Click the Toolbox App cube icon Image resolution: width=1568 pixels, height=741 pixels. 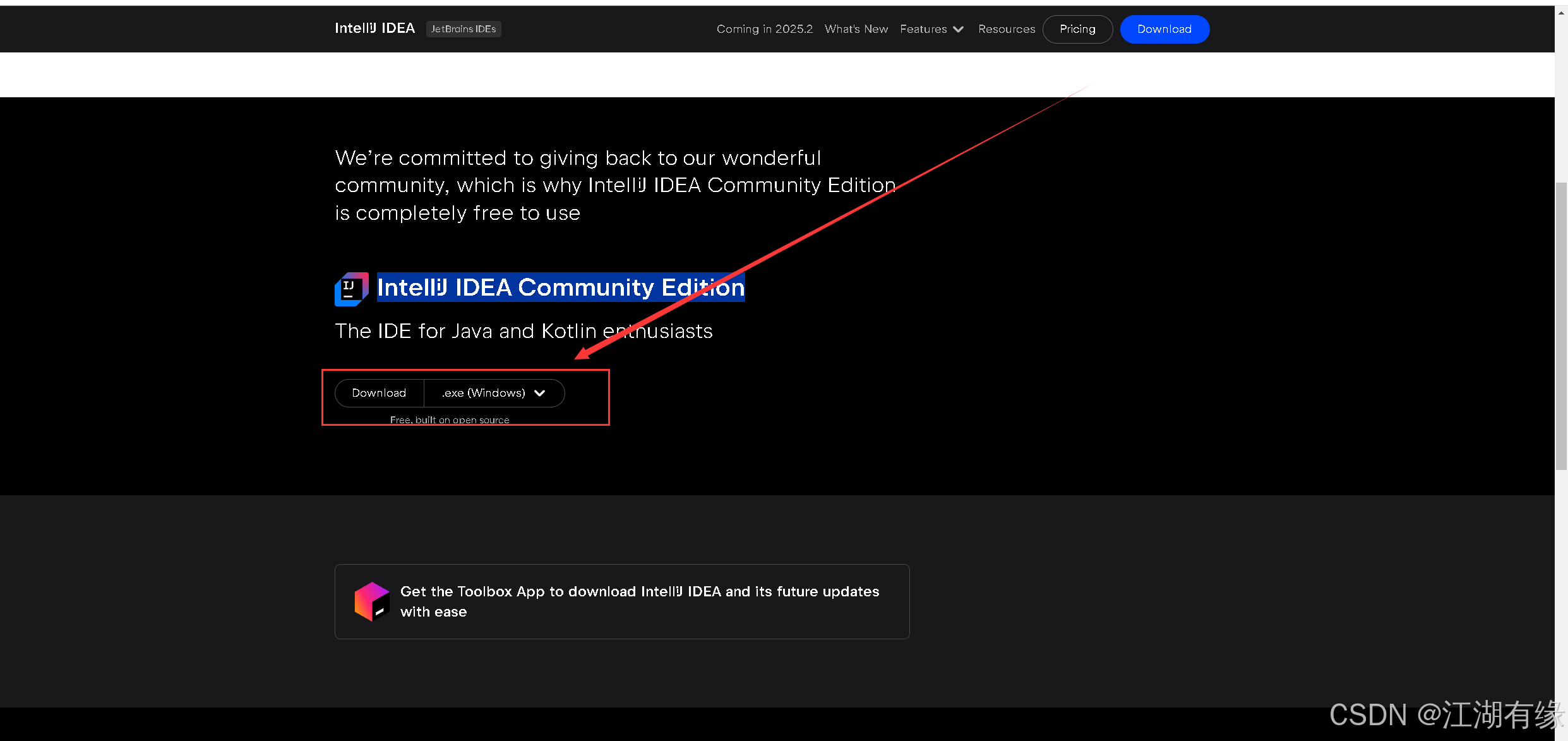pos(372,601)
